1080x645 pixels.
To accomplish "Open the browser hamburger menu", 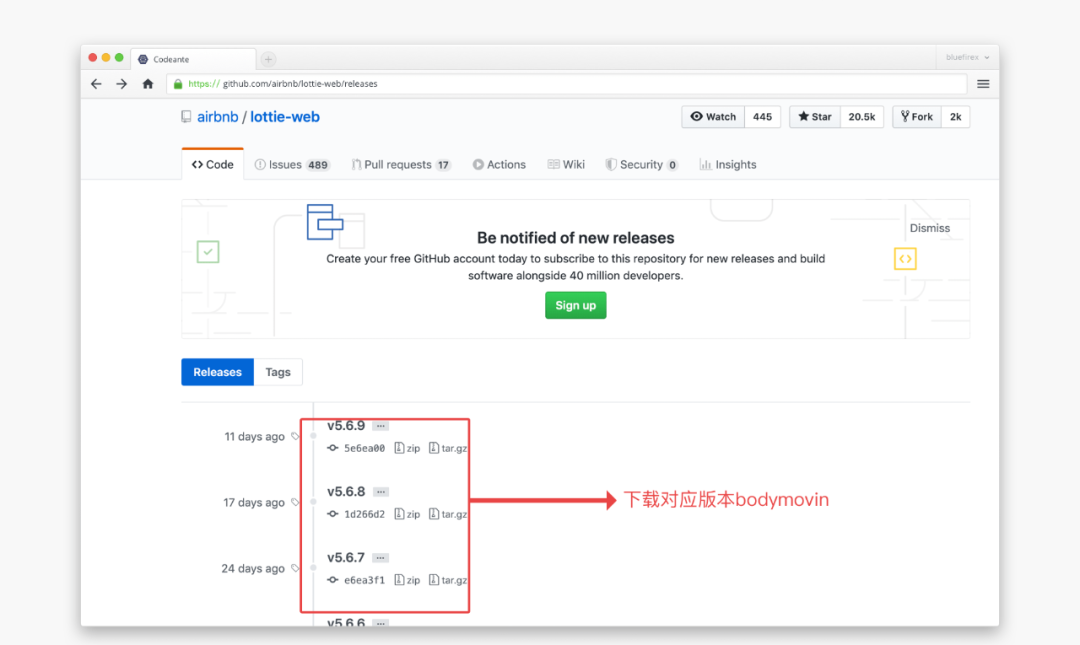I will pyautogui.click(x=983, y=84).
